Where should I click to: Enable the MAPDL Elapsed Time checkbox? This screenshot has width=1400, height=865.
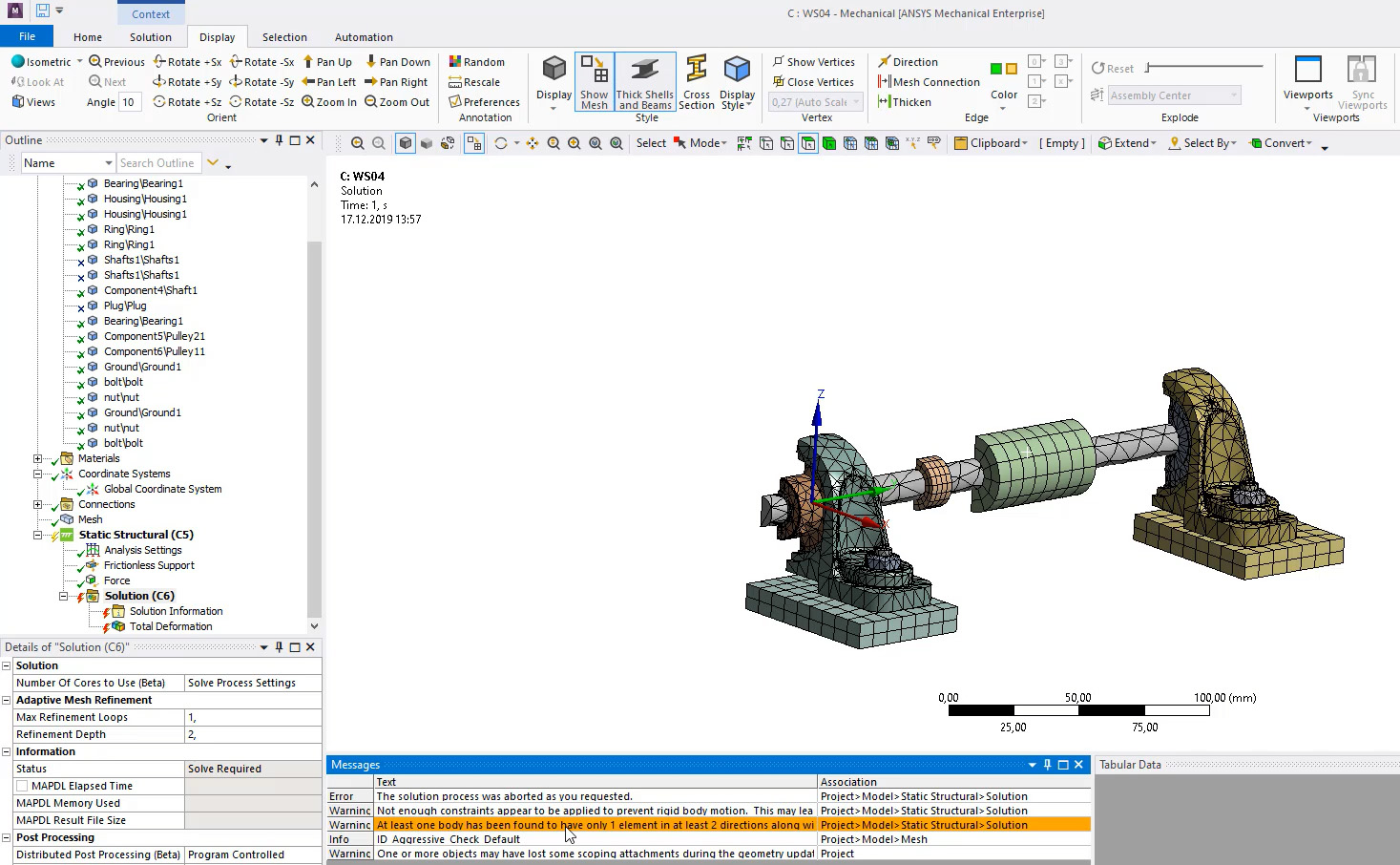pos(20,785)
